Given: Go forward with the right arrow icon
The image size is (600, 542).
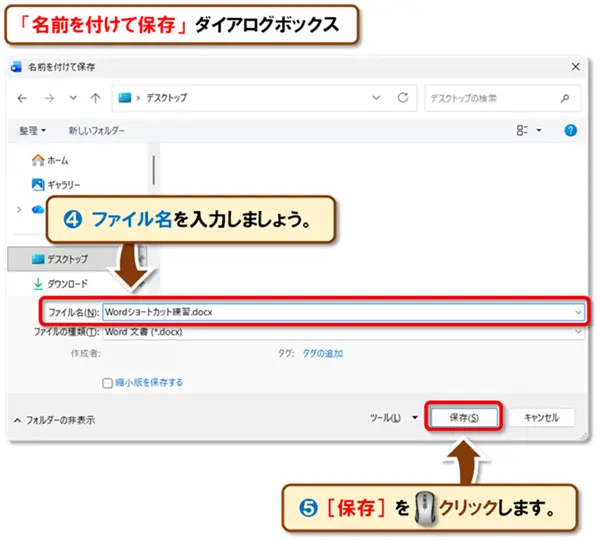Looking at the screenshot, I should click(x=49, y=99).
